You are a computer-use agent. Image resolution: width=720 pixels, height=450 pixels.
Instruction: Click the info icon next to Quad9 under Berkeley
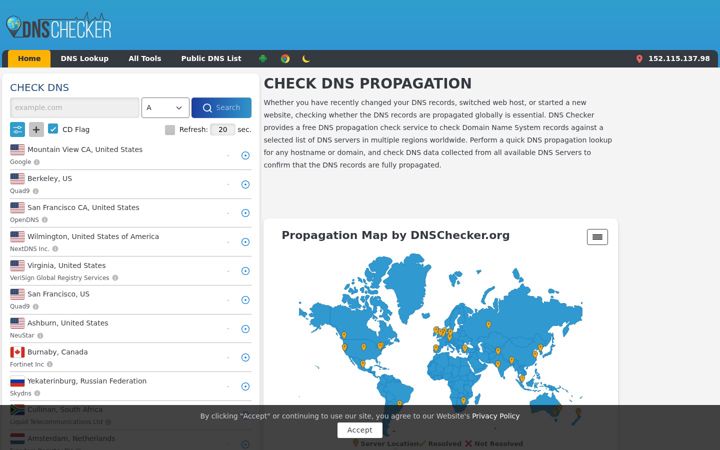36,191
